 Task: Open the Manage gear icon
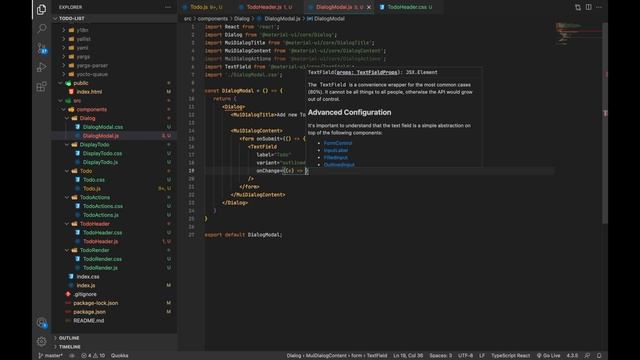(41, 341)
